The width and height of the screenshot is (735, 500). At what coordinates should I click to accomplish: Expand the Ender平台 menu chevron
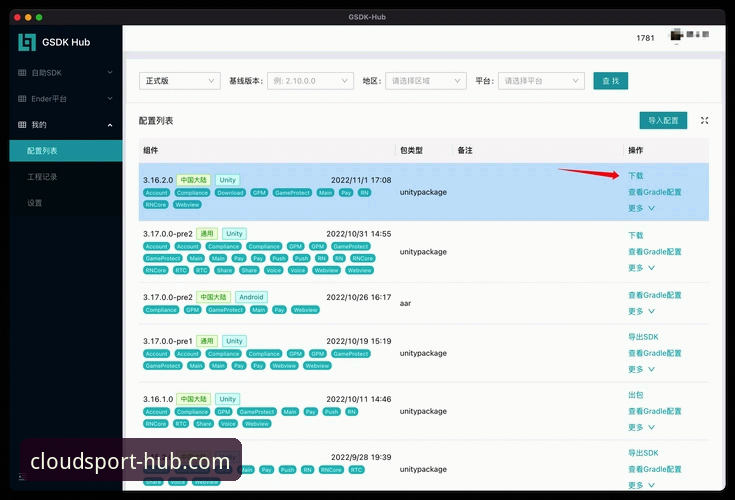[110, 98]
